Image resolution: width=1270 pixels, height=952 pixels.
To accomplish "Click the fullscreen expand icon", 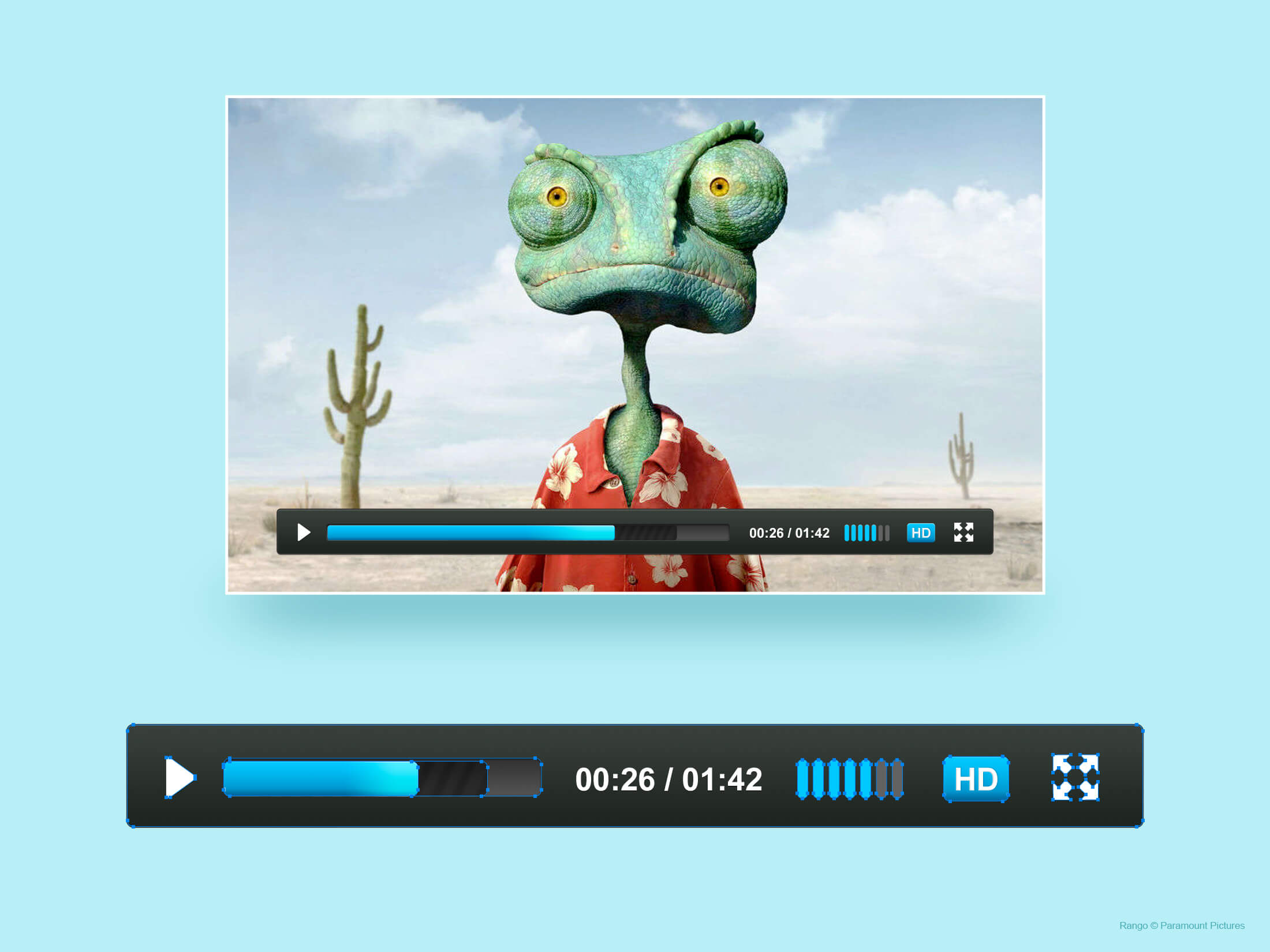I will 961,531.
